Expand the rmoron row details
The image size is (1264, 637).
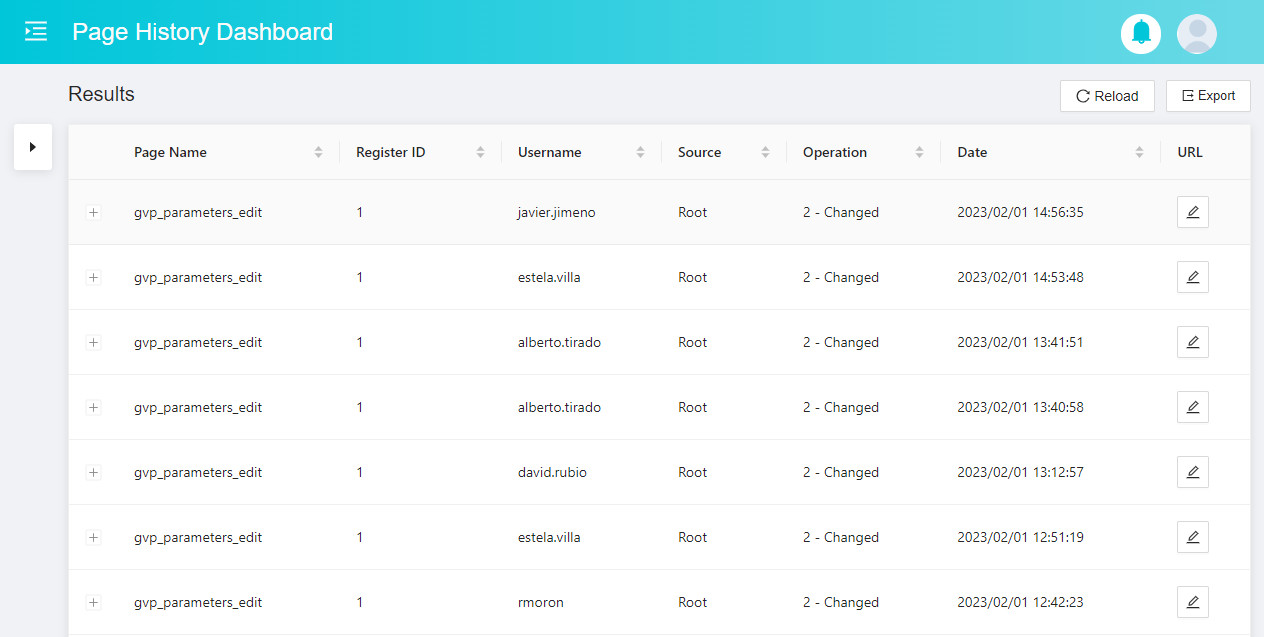[94, 602]
